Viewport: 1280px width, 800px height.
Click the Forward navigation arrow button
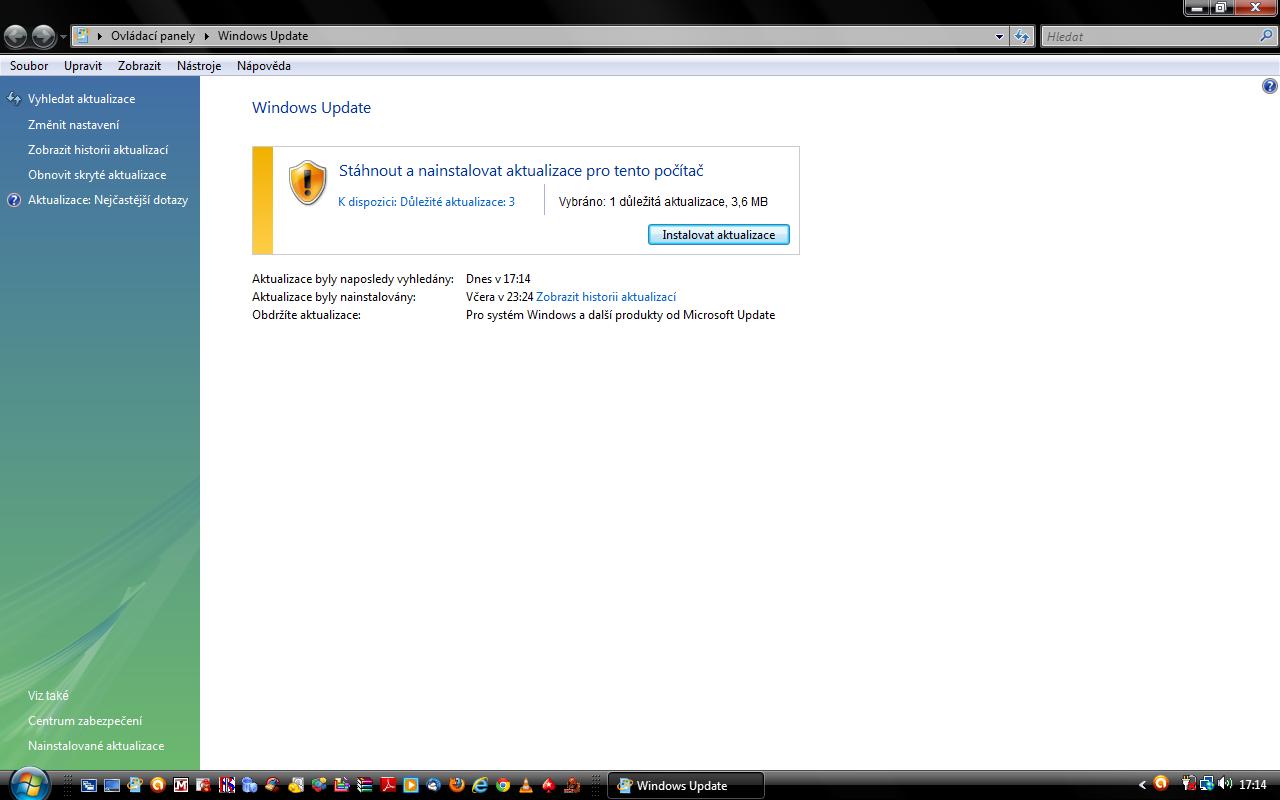click(x=43, y=37)
